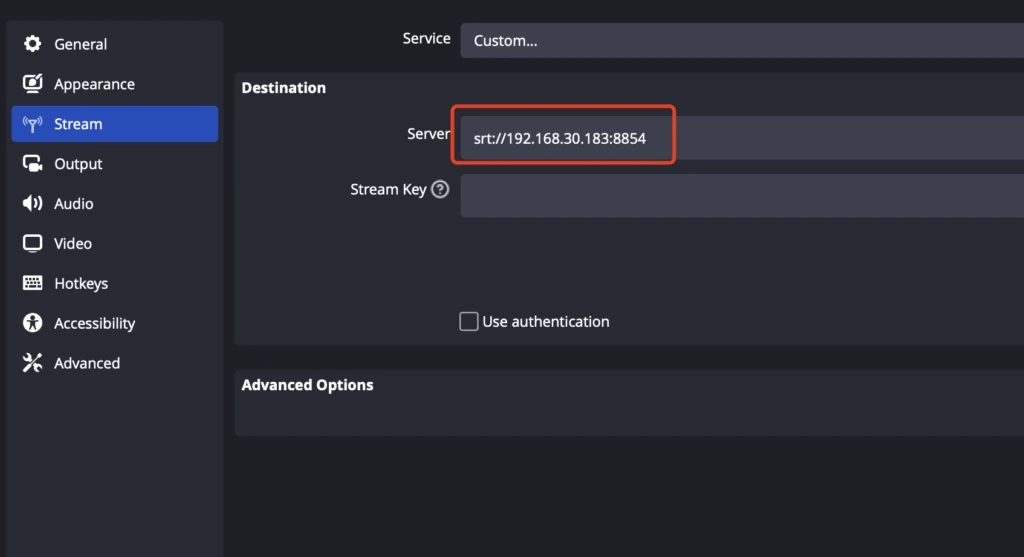Click the Stream antenna icon
The width and height of the screenshot is (1024, 557).
[x=33, y=124]
